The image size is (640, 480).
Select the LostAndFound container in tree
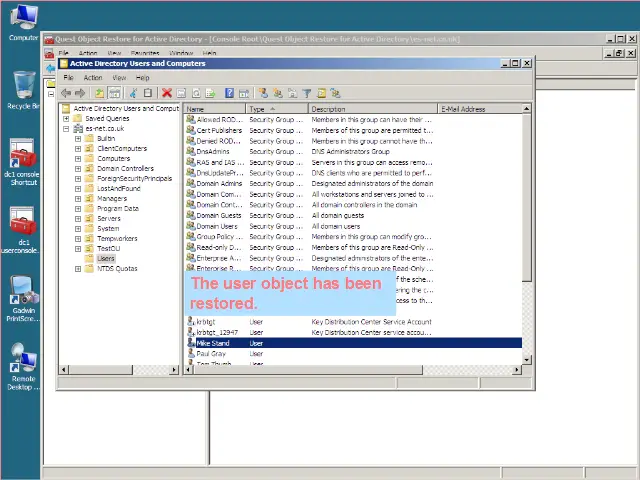coord(118,189)
